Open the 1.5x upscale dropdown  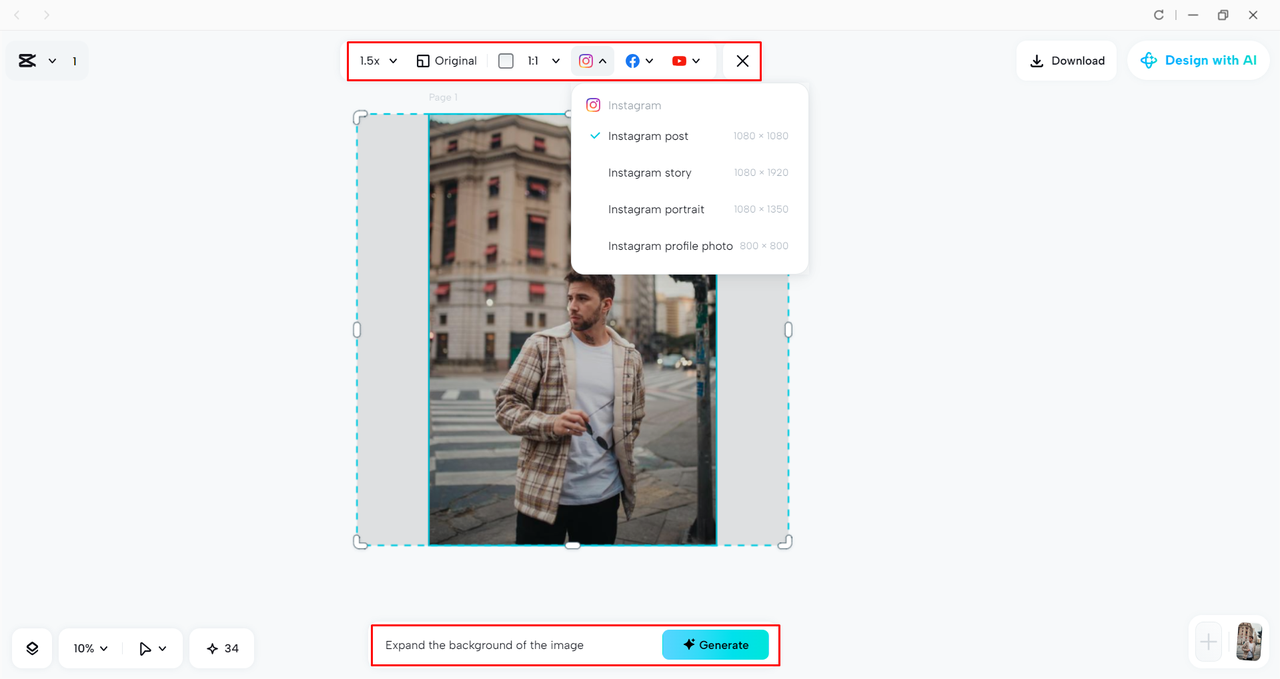click(376, 60)
